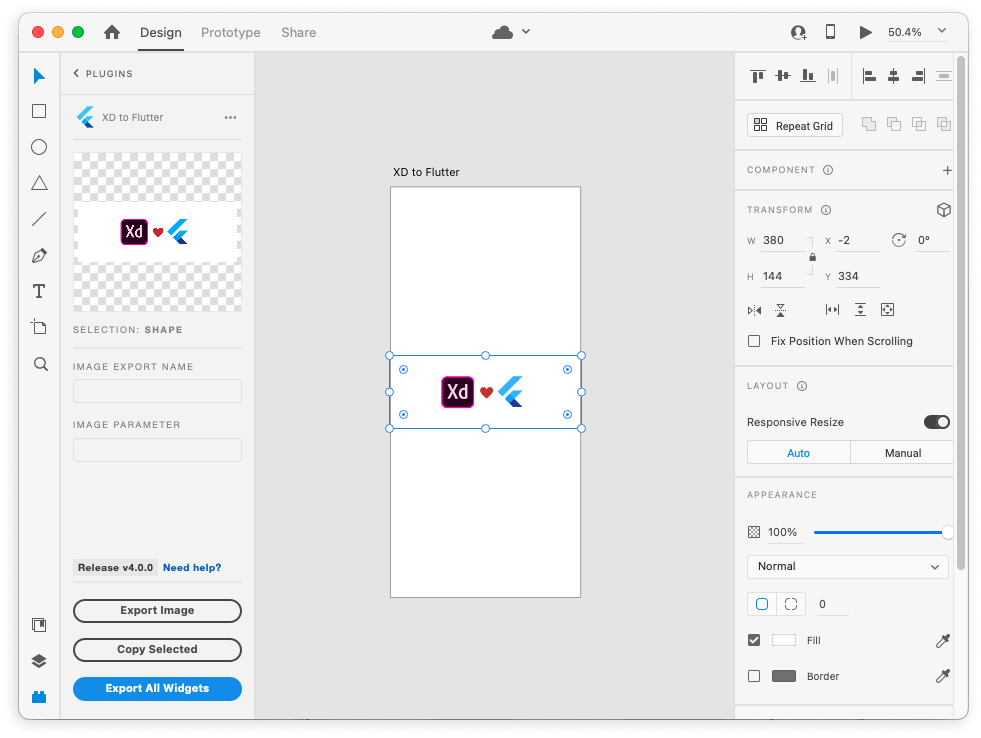This screenshot has height=738, width=981.
Task: Switch to the Share tab
Action: click(298, 33)
